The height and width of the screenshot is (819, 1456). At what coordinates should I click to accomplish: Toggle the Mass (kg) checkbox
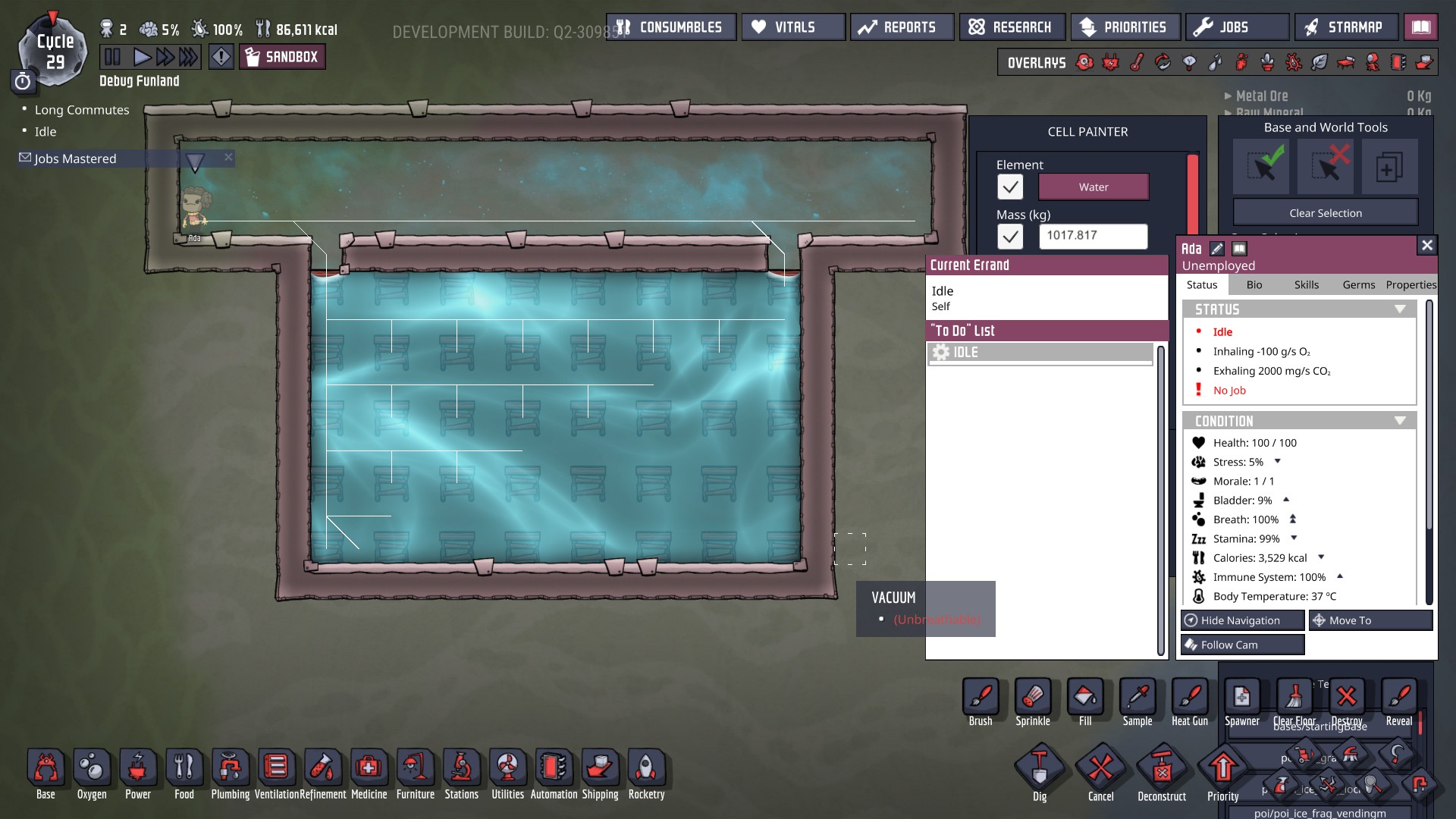tap(1010, 237)
